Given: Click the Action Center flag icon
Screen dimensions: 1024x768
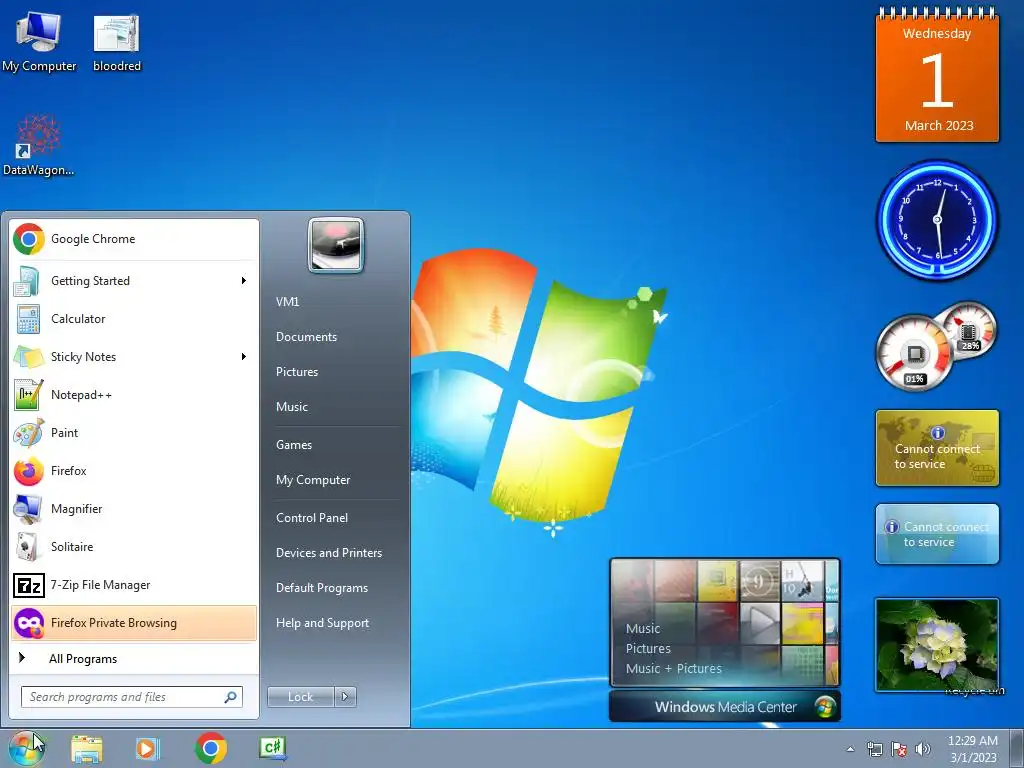Looking at the screenshot, I should (899, 749).
